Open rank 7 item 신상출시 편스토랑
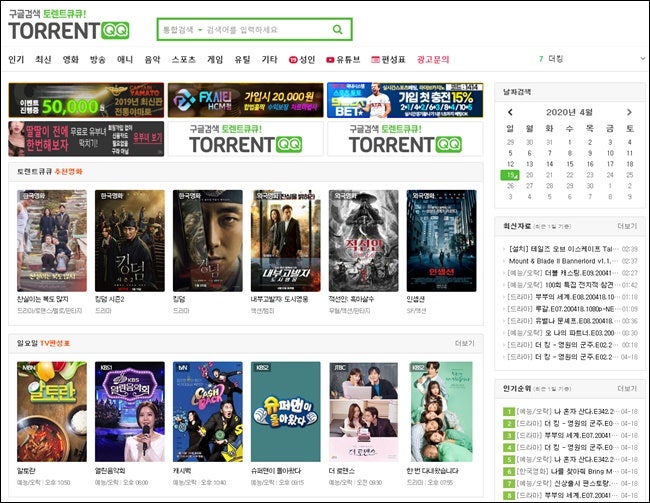Viewport: 650px width, 503px height. [566, 484]
